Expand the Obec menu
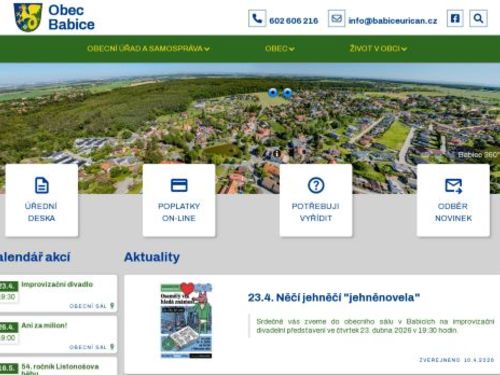The width and height of the screenshot is (500, 375). tap(280, 49)
